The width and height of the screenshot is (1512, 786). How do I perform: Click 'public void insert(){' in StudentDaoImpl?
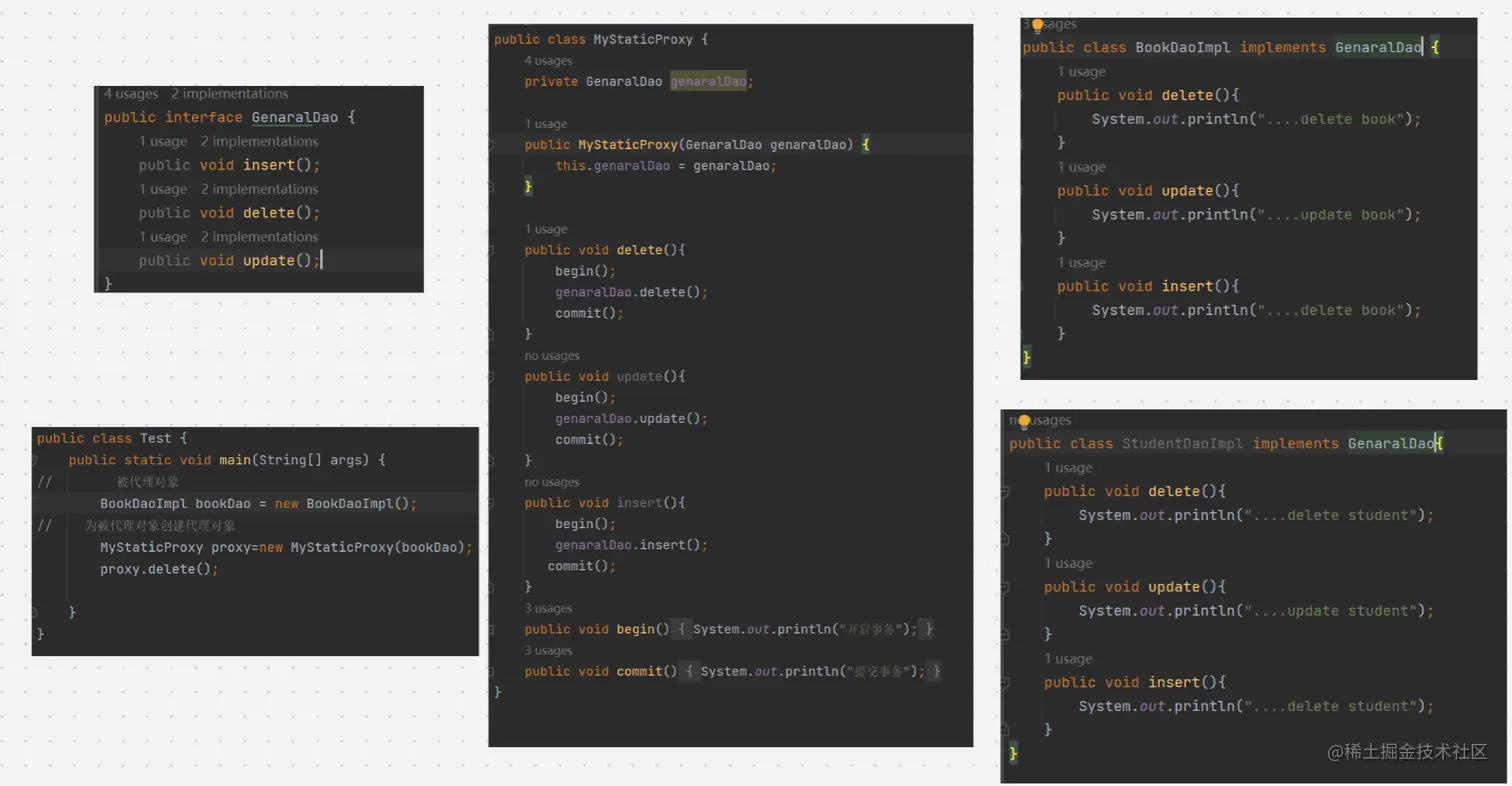click(1135, 683)
